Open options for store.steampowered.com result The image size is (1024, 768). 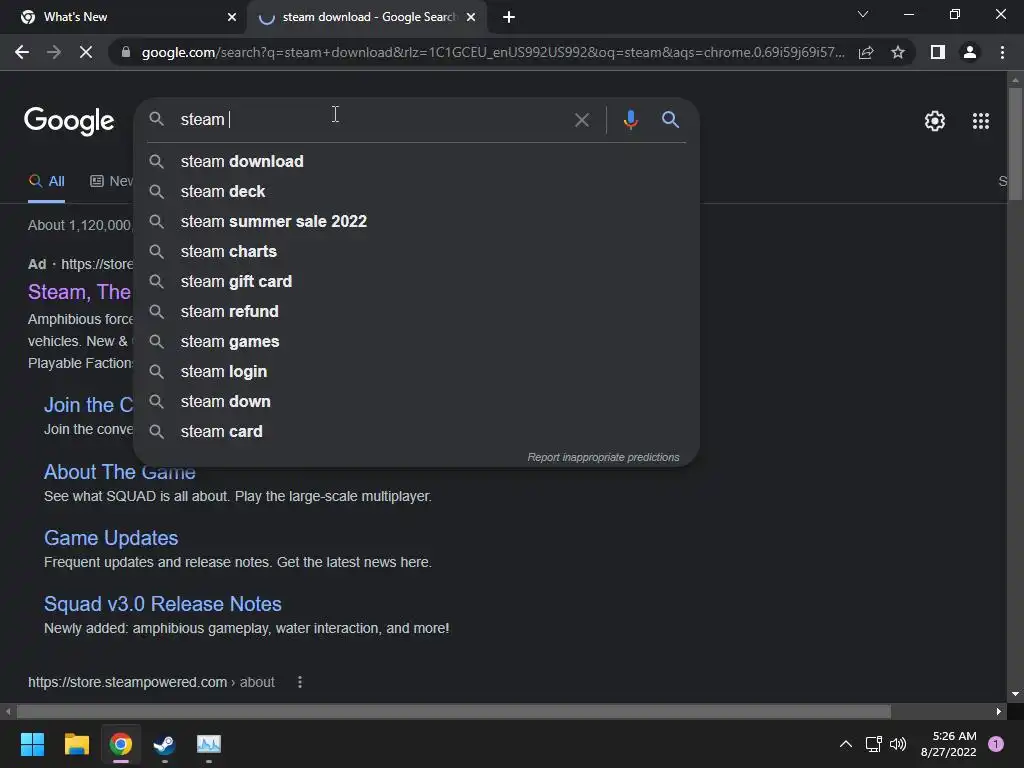[x=300, y=682]
